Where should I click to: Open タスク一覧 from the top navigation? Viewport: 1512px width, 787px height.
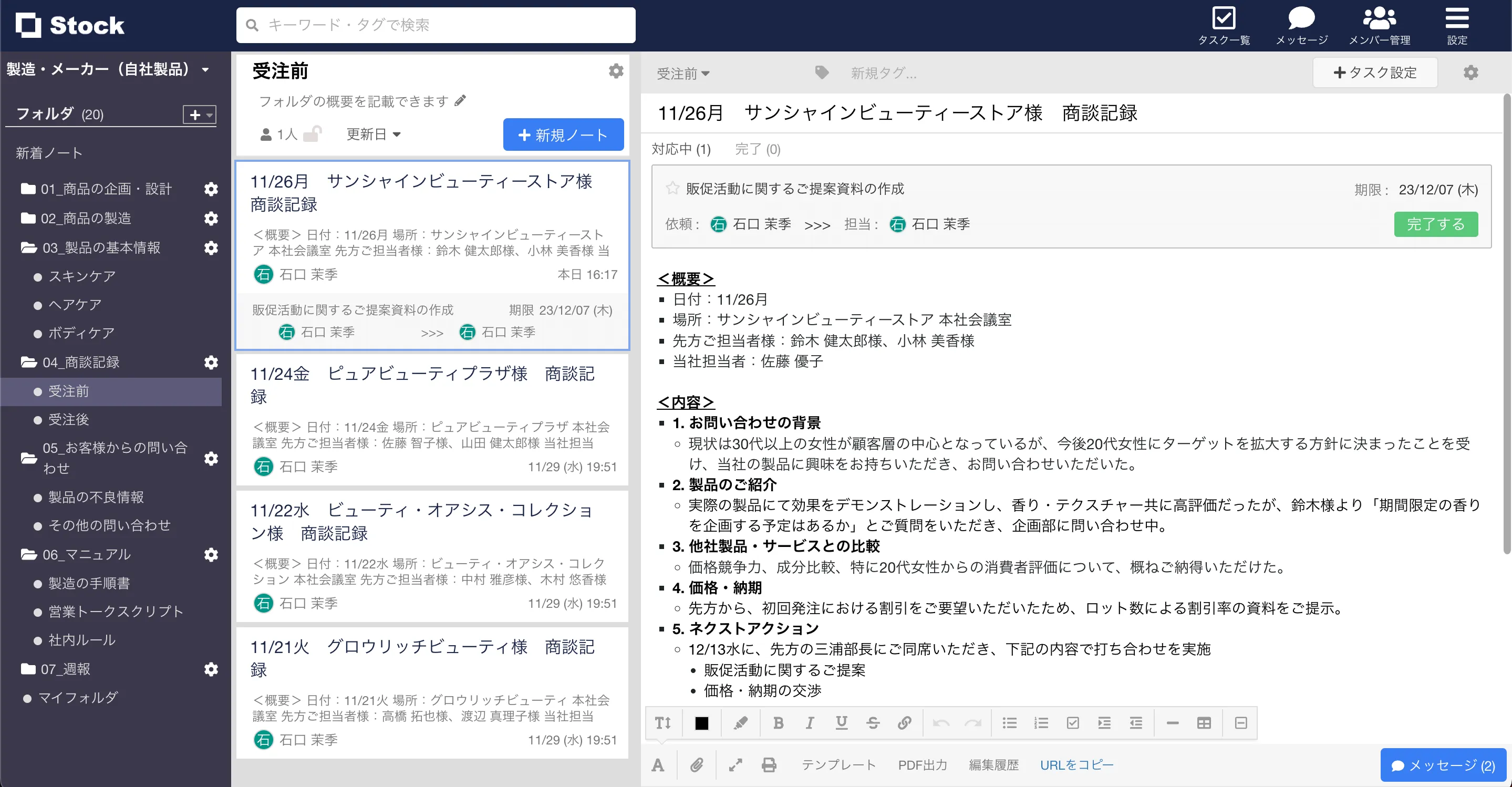(1225, 25)
